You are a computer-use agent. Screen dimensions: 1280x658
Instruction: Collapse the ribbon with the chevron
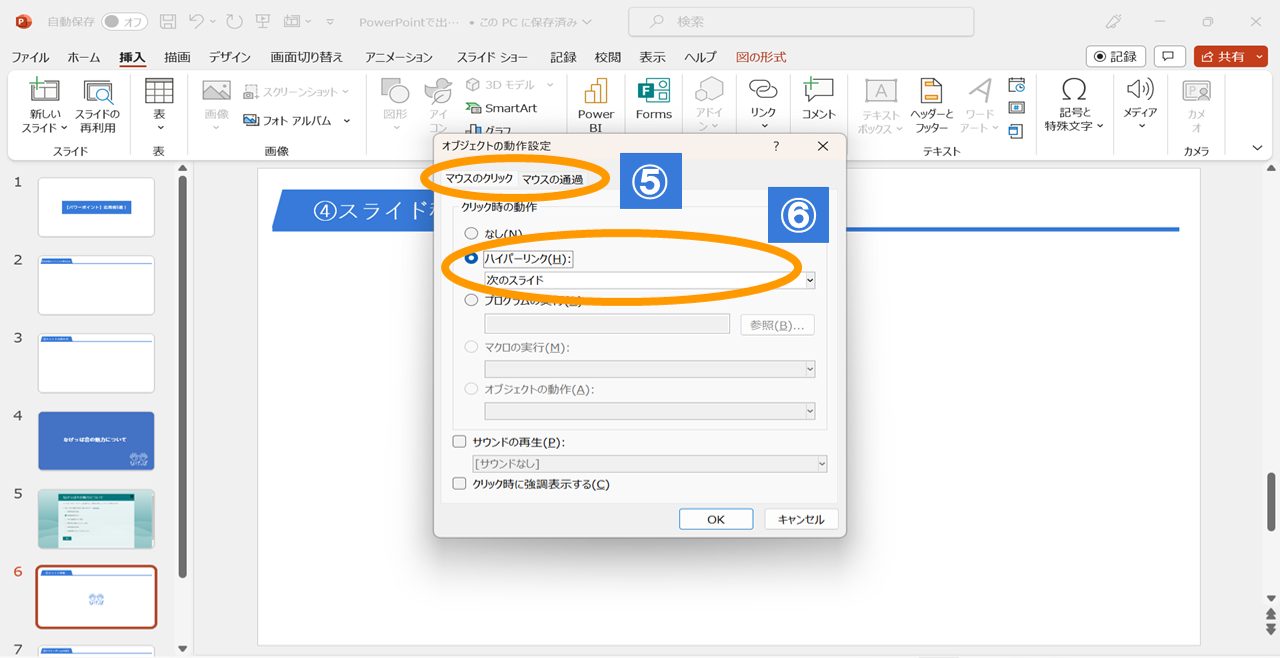(1258, 147)
